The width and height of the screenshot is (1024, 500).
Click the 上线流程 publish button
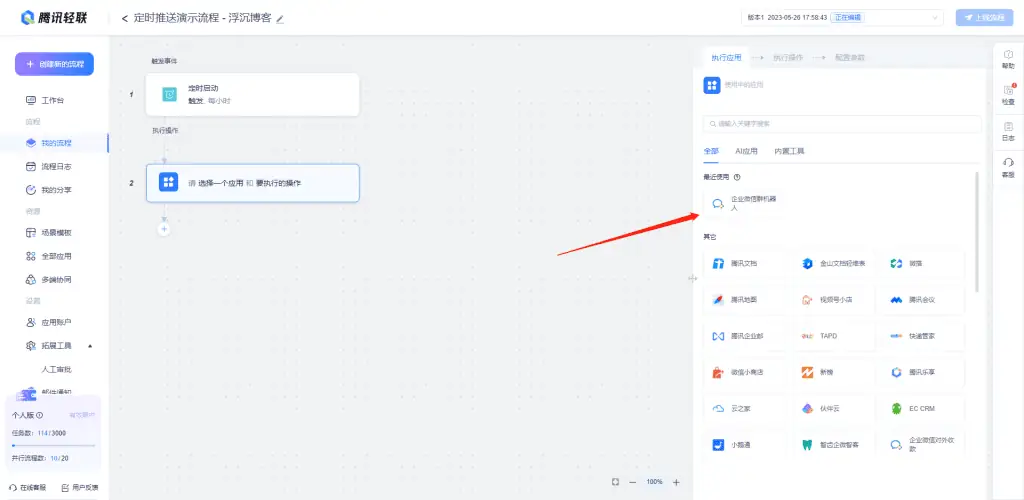click(x=984, y=18)
